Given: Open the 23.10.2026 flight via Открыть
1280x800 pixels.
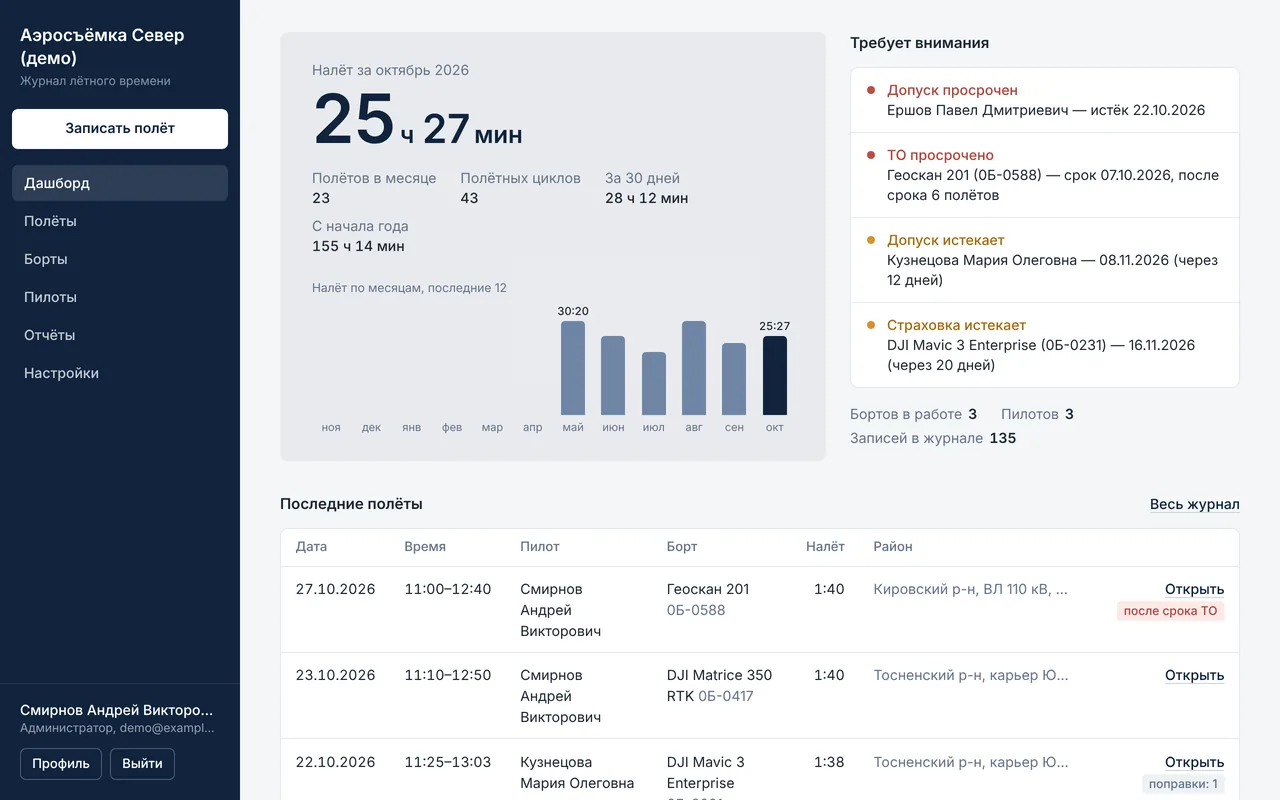Looking at the screenshot, I should click(x=1194, y=675).
